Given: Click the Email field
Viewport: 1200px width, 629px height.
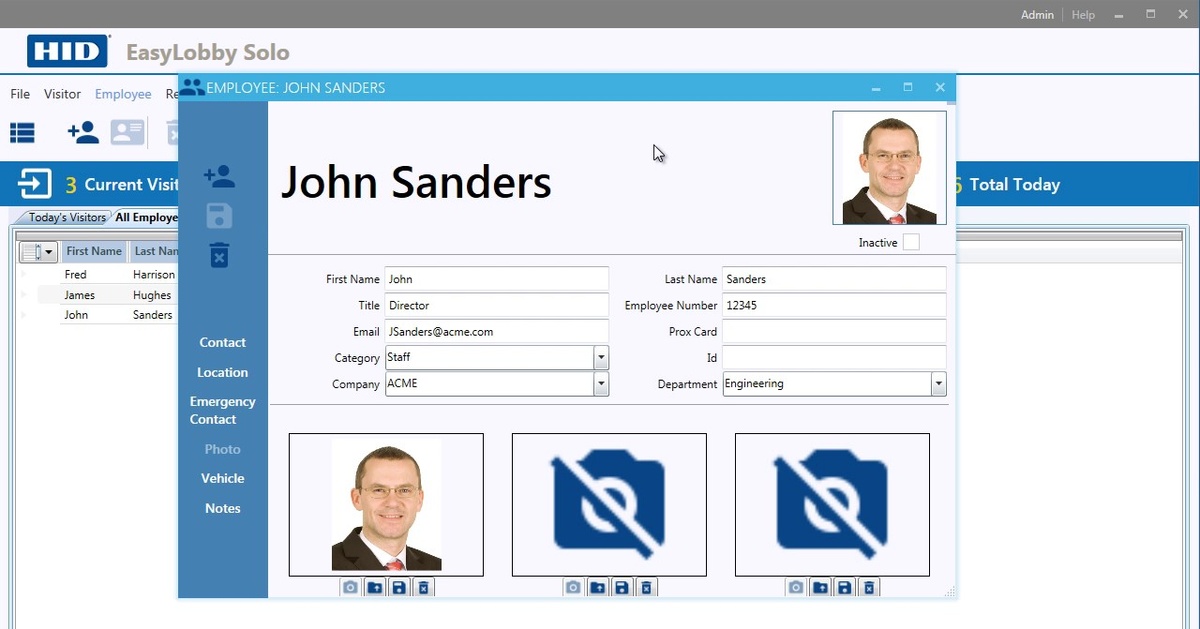Looking at the screenshot, I should [x=496, y=331].
